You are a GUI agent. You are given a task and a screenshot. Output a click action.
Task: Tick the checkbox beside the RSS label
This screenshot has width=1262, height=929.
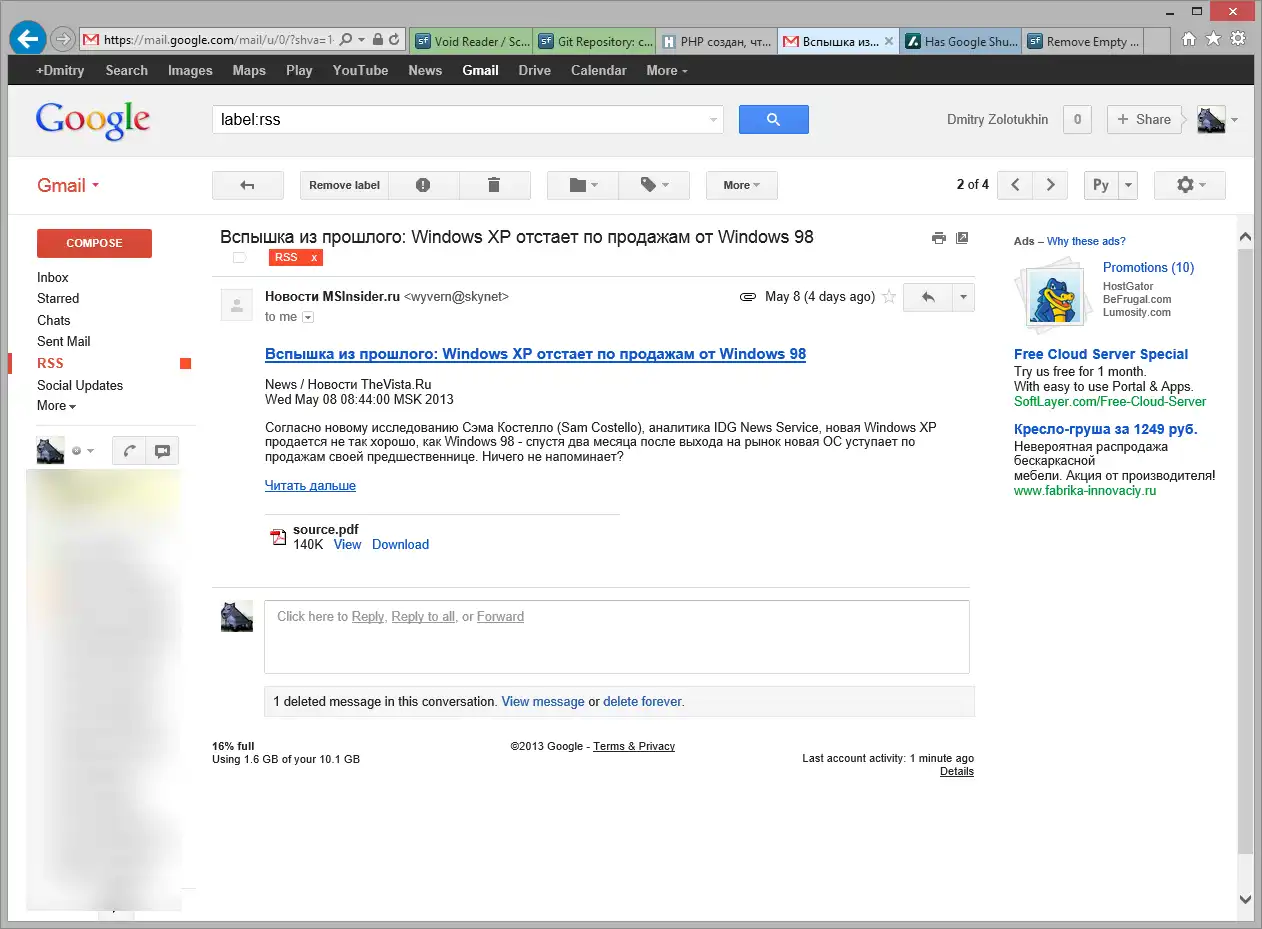point(239,258)
